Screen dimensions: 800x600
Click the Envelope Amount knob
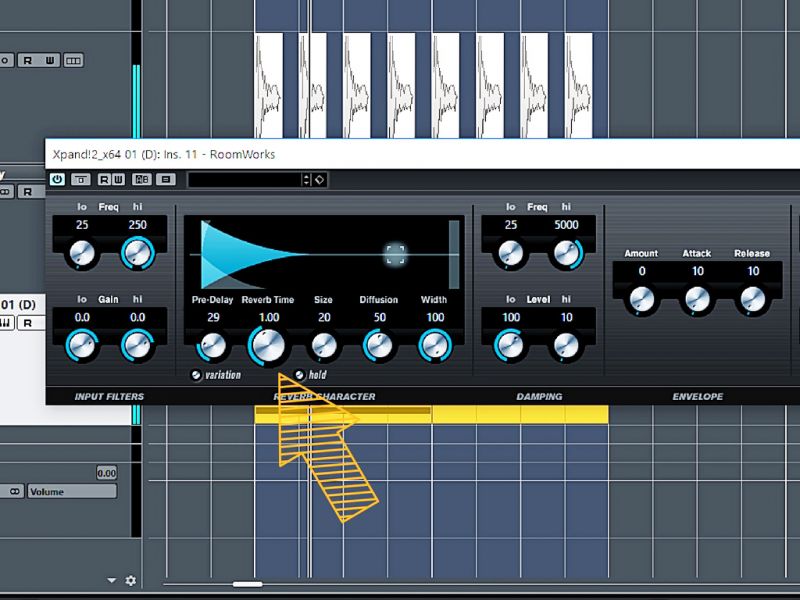click(642, 299)
